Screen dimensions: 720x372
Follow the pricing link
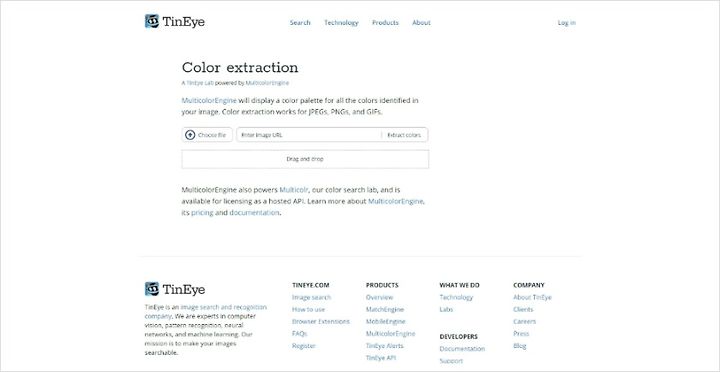point(202,213)
